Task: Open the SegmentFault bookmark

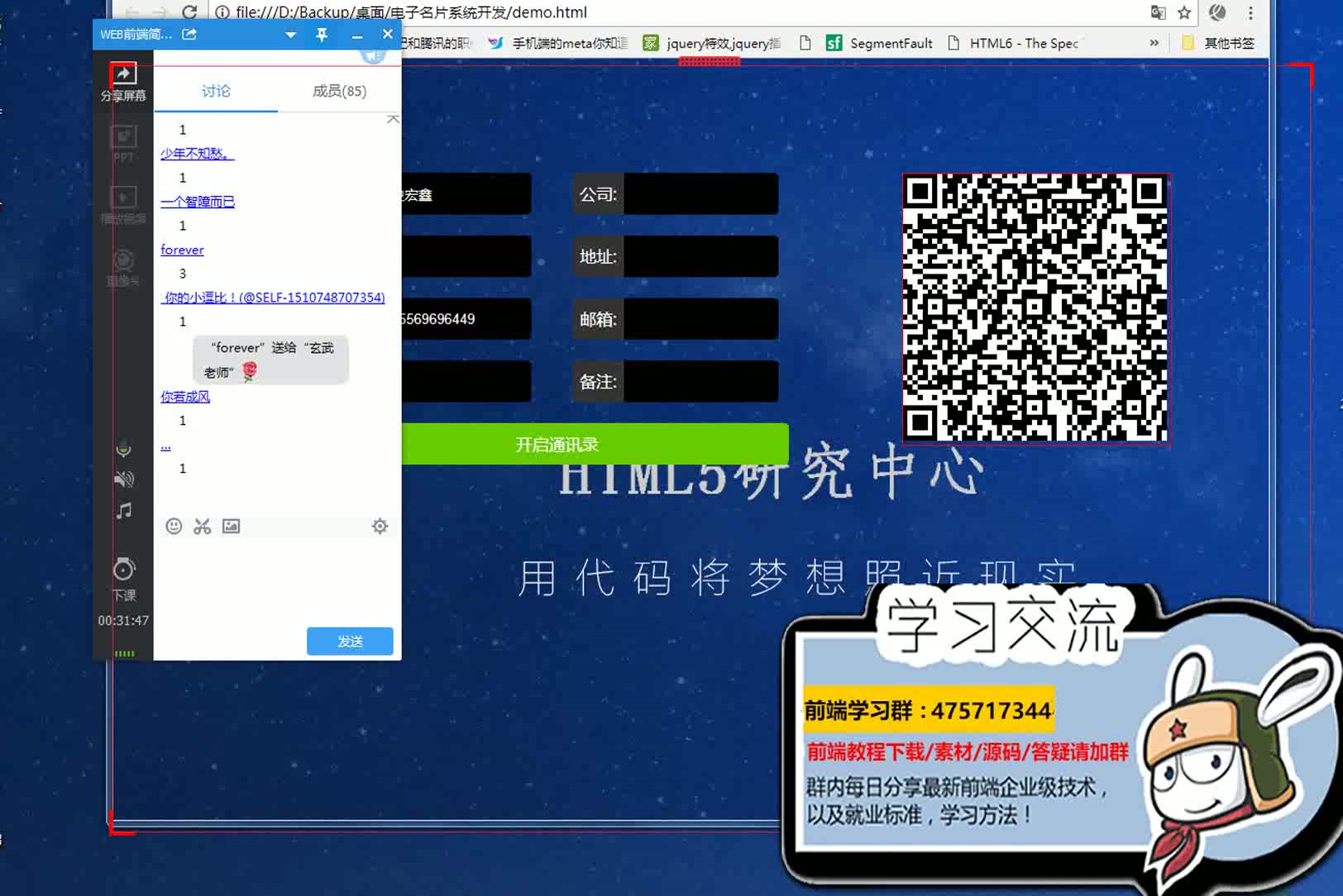Action: 879,43
